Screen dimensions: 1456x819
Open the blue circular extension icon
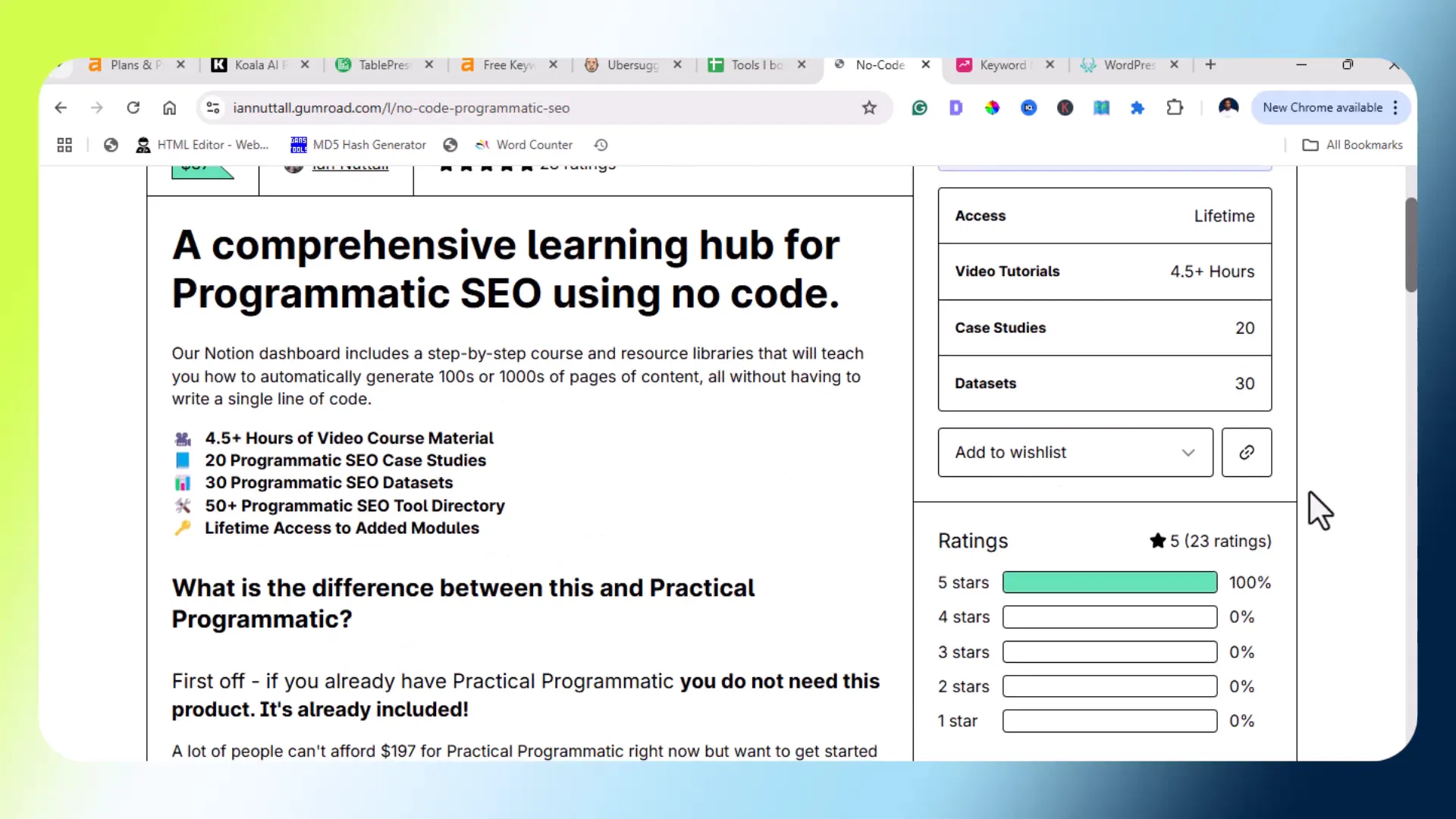tap(1028, 108)
